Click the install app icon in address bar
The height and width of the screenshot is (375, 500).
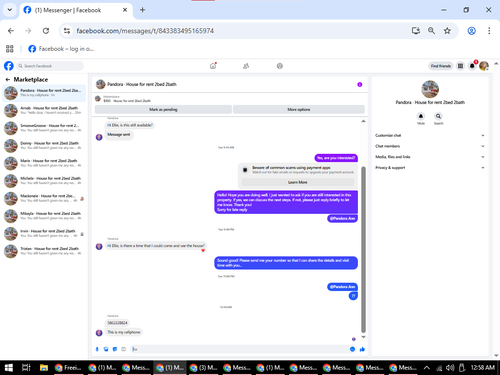pyautogui.click(x=416, y=31)
